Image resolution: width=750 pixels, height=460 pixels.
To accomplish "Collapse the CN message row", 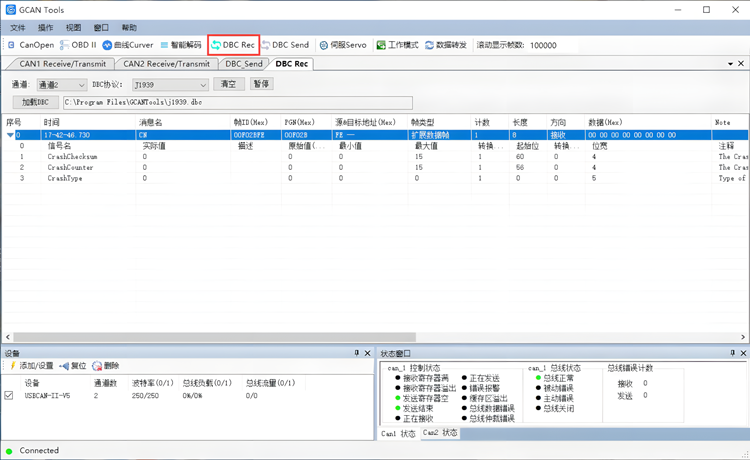I will pyautogui.click(x=11, y=134).
